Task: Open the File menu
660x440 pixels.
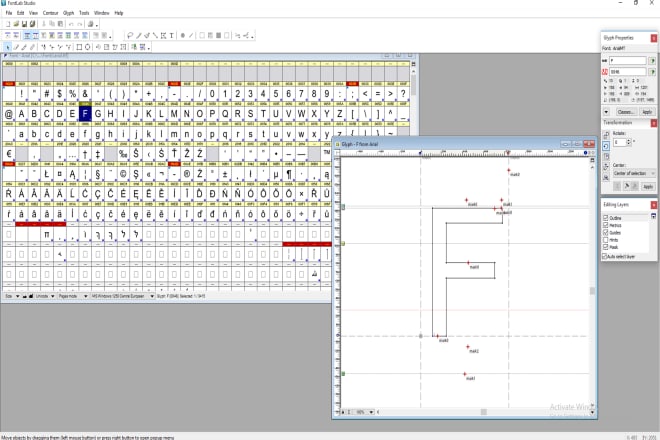Action: (9, 13)
